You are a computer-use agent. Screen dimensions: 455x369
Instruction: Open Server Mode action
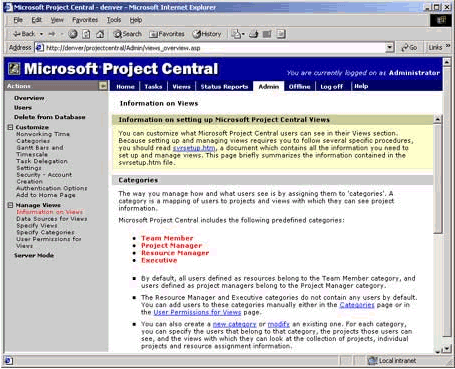pyautogui.click(x=34, y=255)
